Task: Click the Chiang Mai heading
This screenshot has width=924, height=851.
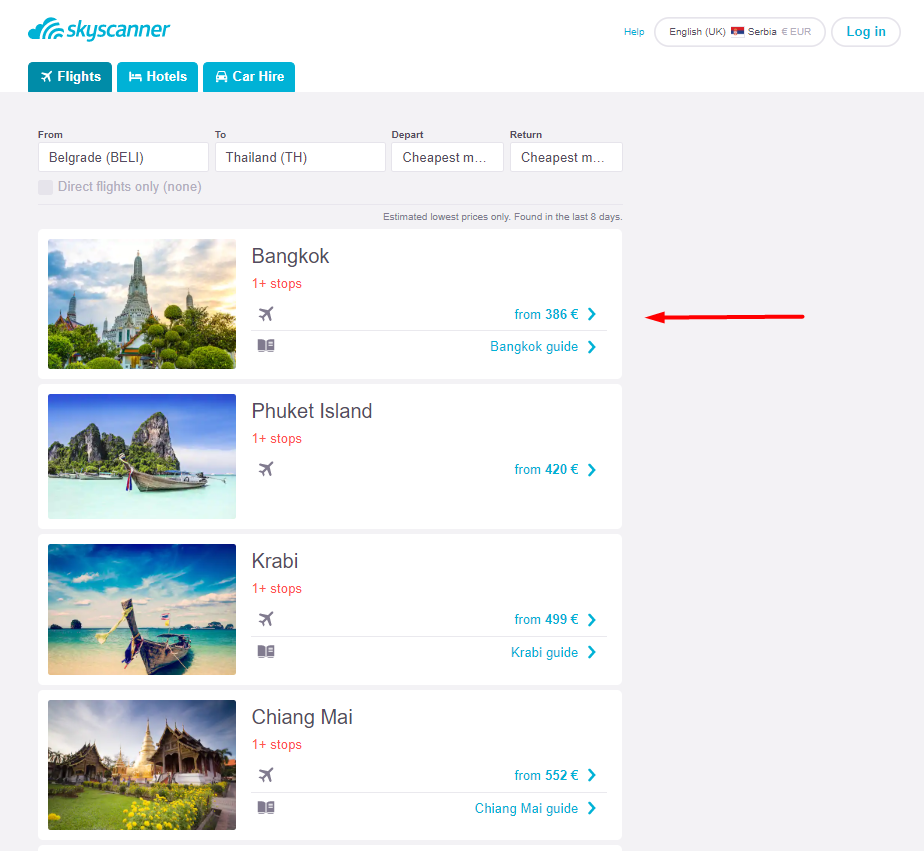Action: click(x=302, y=717)
